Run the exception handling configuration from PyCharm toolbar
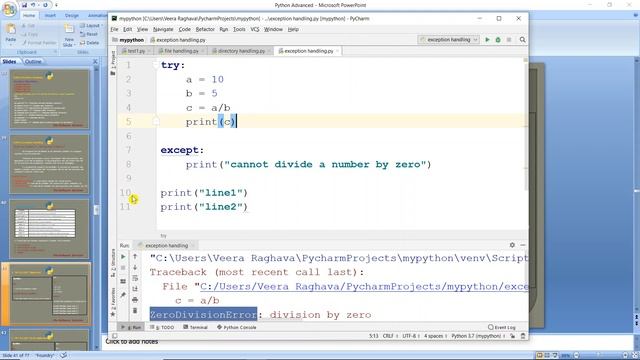Image resolution: width=640 pixels, height=360 pixels. point(487,40)
